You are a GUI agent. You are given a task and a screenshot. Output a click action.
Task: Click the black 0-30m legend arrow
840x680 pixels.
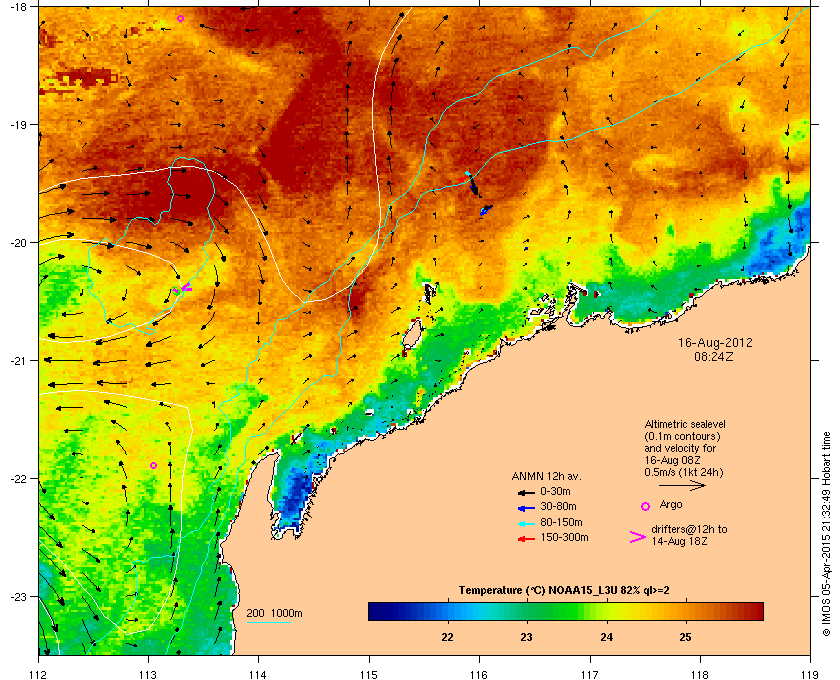(526, 492)
